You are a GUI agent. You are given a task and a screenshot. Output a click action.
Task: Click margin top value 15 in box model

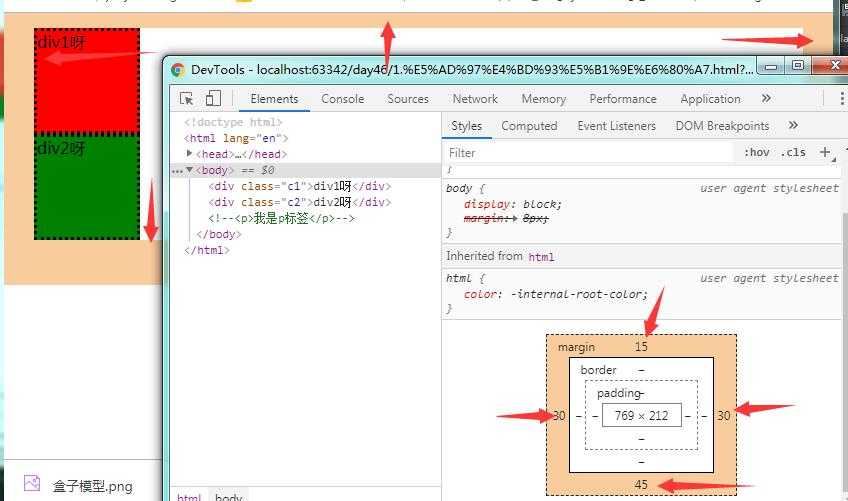[641, 347]
